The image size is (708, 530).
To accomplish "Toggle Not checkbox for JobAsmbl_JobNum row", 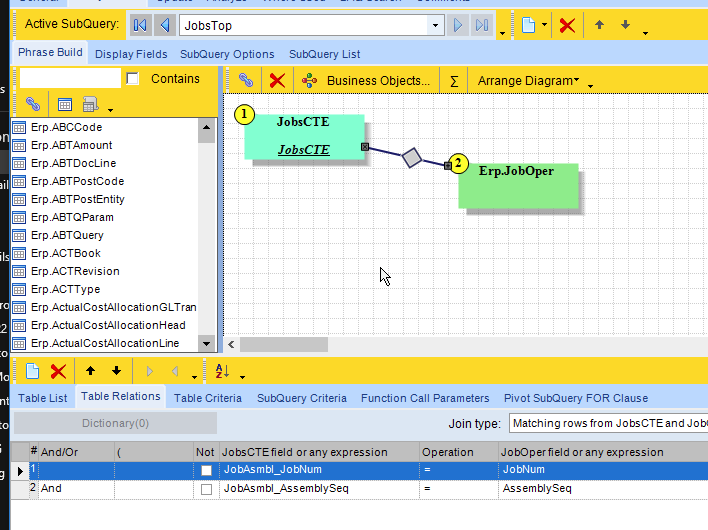I will coord(206,470).
